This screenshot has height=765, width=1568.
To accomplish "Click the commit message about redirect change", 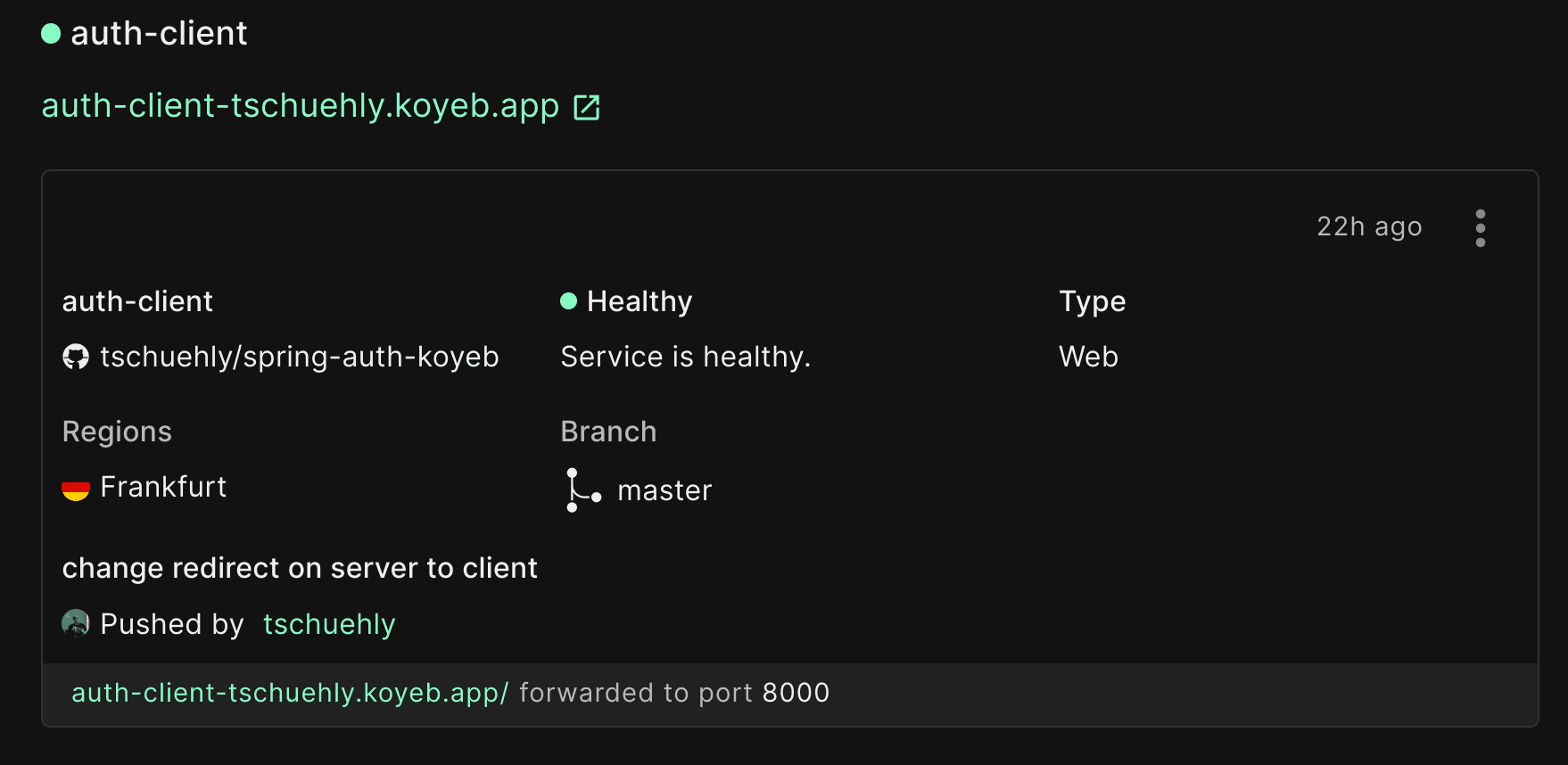I will pyautogui.click(x=300, y=568).
